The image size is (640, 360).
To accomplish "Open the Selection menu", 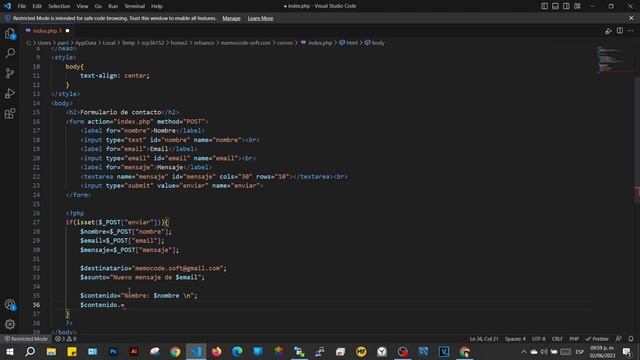I will (59, 6).
